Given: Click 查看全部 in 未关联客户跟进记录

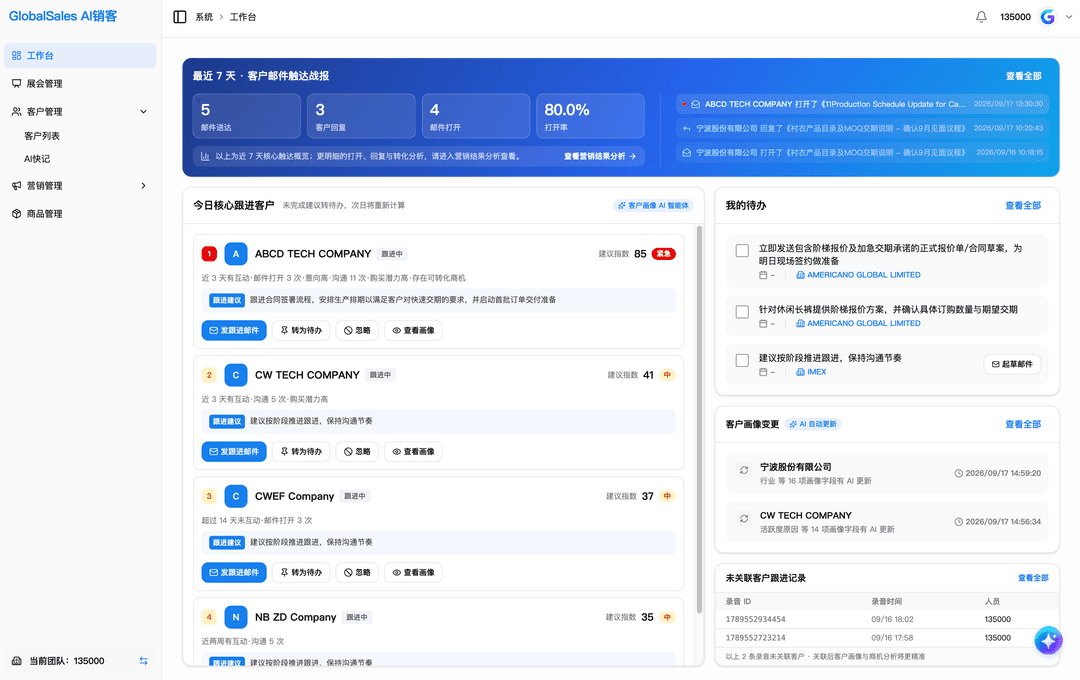Looking at the screenshot, I should (x=1033, y=578).
